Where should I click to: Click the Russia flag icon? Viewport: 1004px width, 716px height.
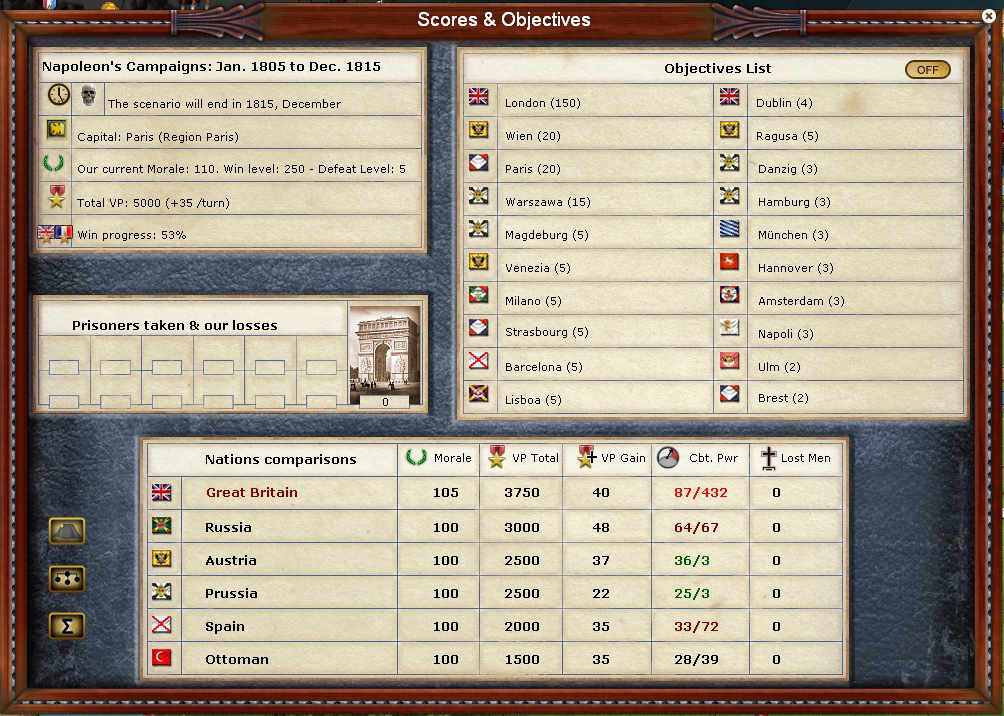[161, 526]
